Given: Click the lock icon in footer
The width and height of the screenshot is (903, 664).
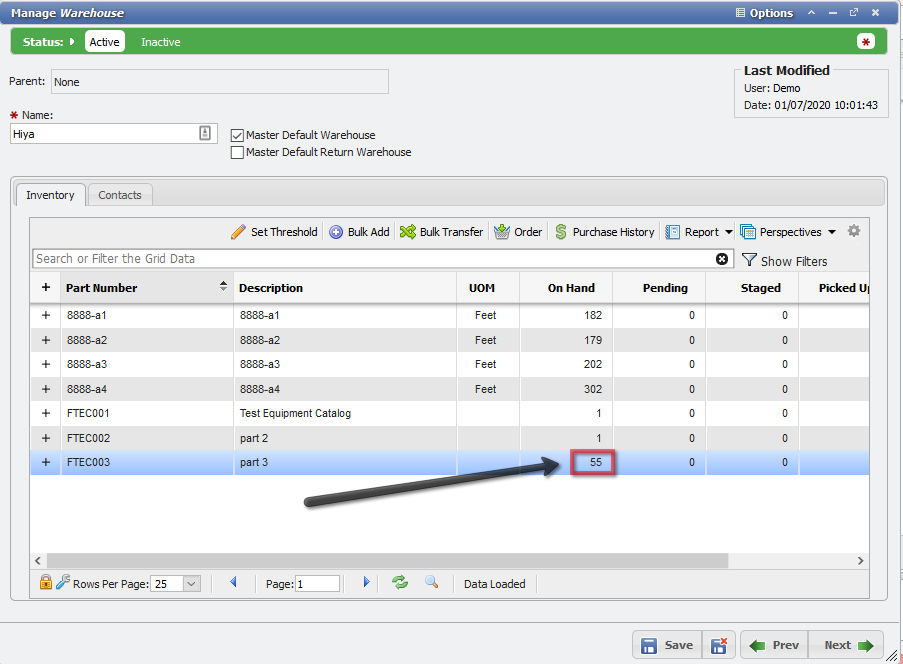Looking at the screenshot, I should tap(45, 583).
